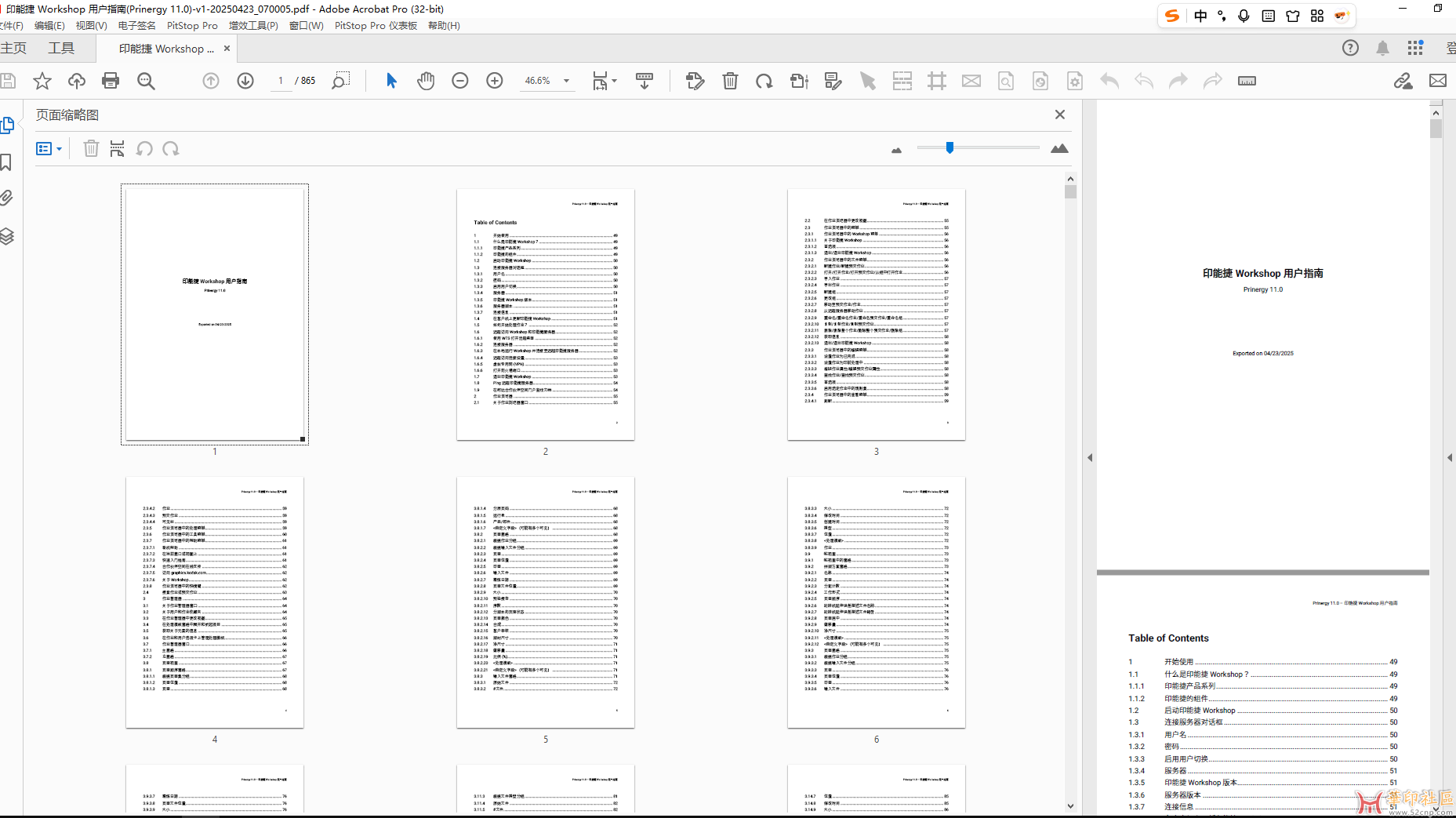
Task: Zoom in with plus button
Action: pos(495,81)
